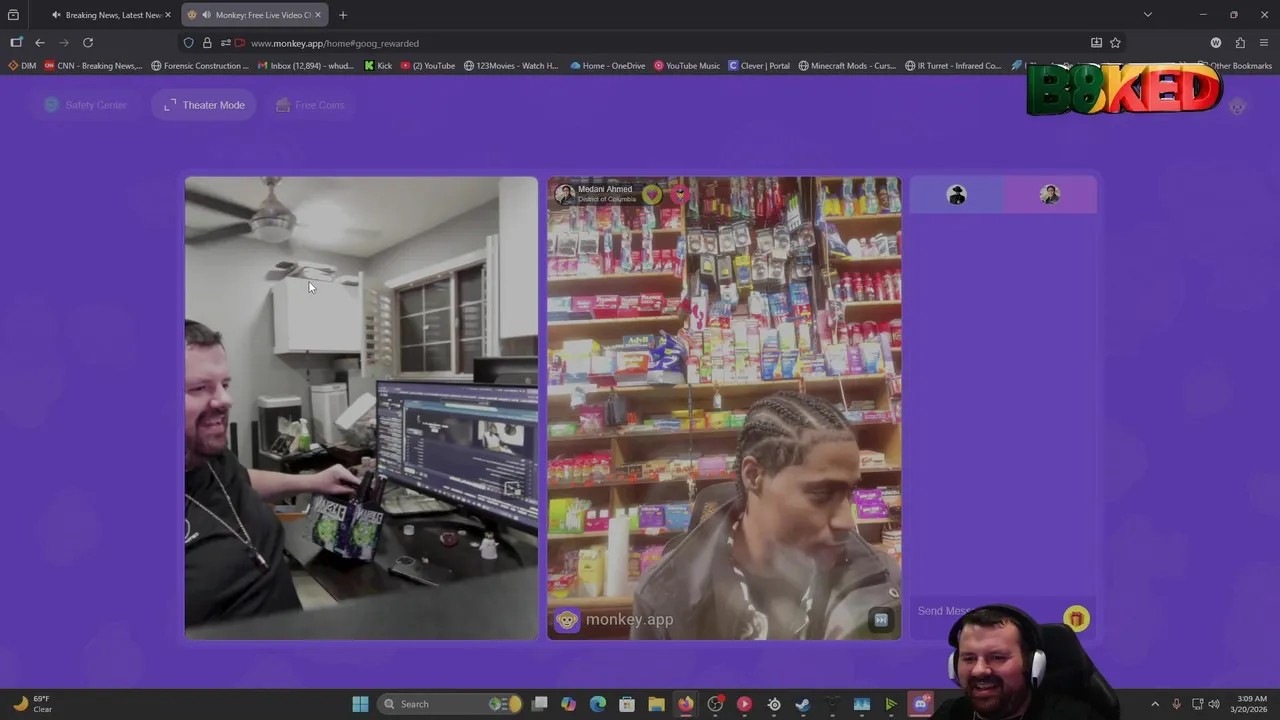
Task: Click Medani Ahmed's video tile
Action: tap(724, 408)
